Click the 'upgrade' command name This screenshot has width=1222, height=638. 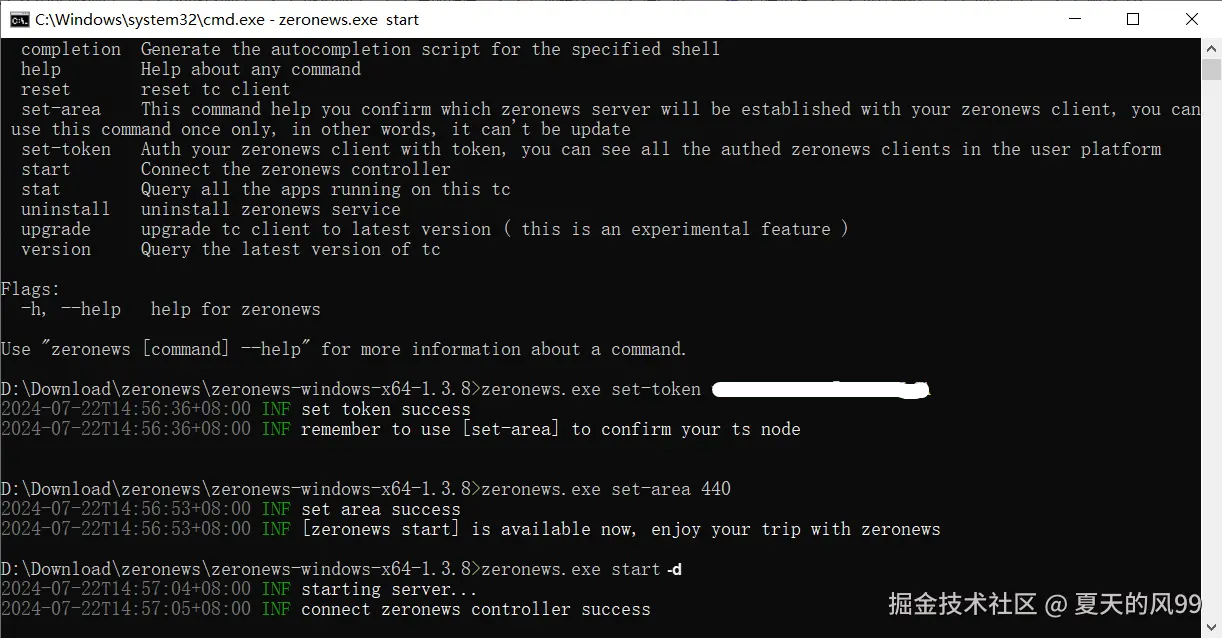click(56, 229)
